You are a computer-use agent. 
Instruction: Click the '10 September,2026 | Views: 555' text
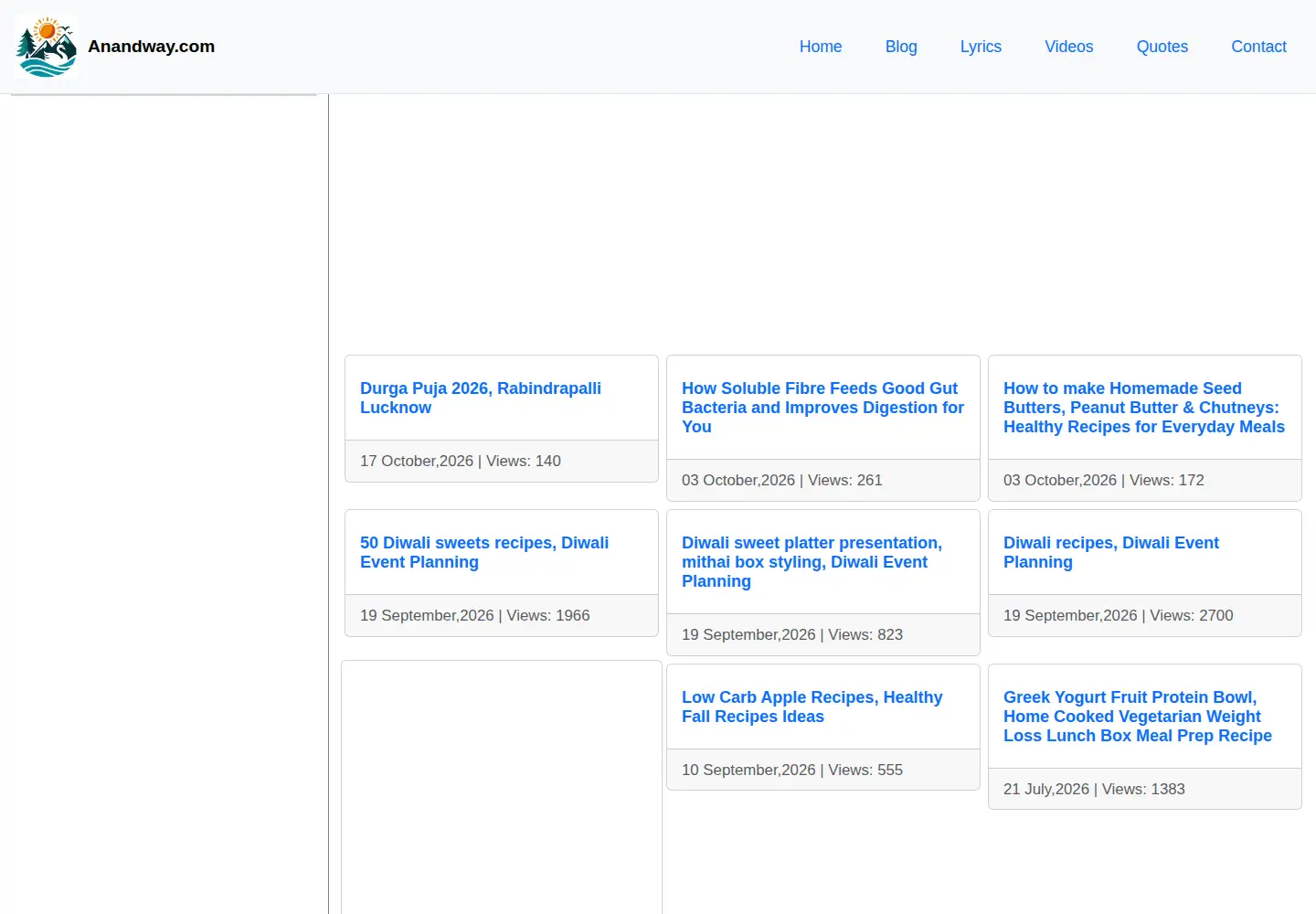point(792,771)
